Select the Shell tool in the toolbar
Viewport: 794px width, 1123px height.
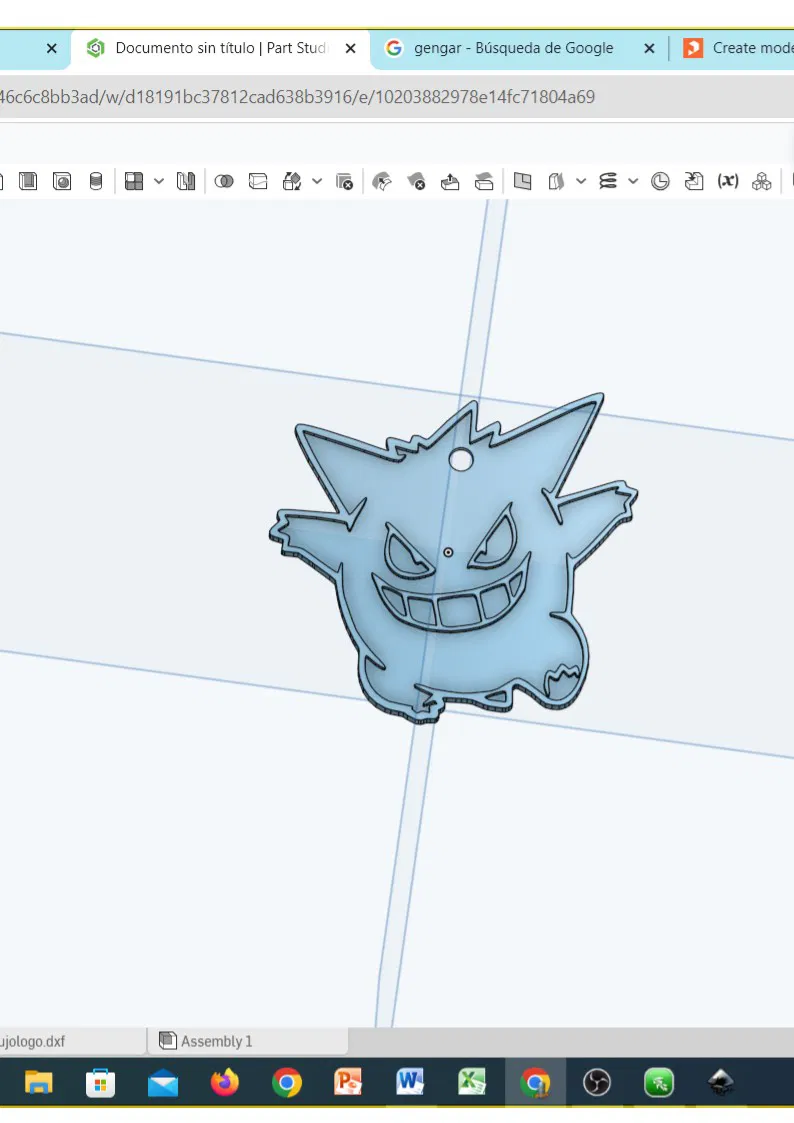[x=28, y=181]
